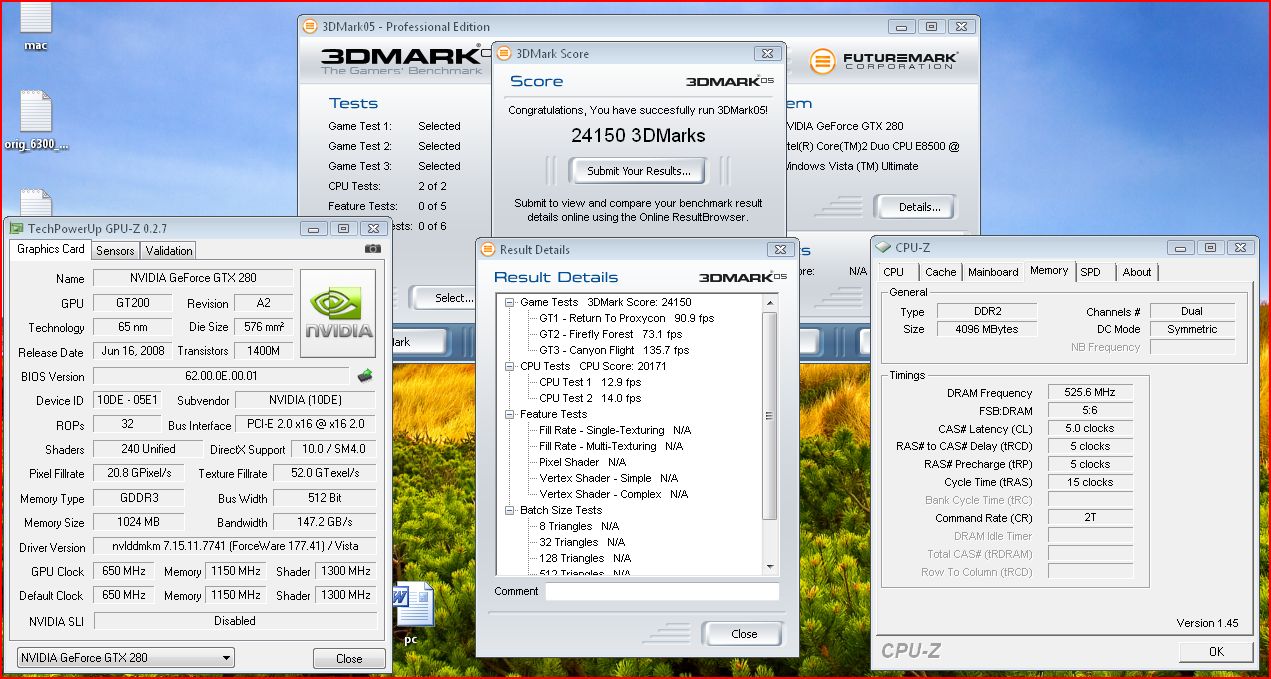This screenshot has height=679, width=1271.
Task: Click the Comment input field
Action: pos(661,591)
